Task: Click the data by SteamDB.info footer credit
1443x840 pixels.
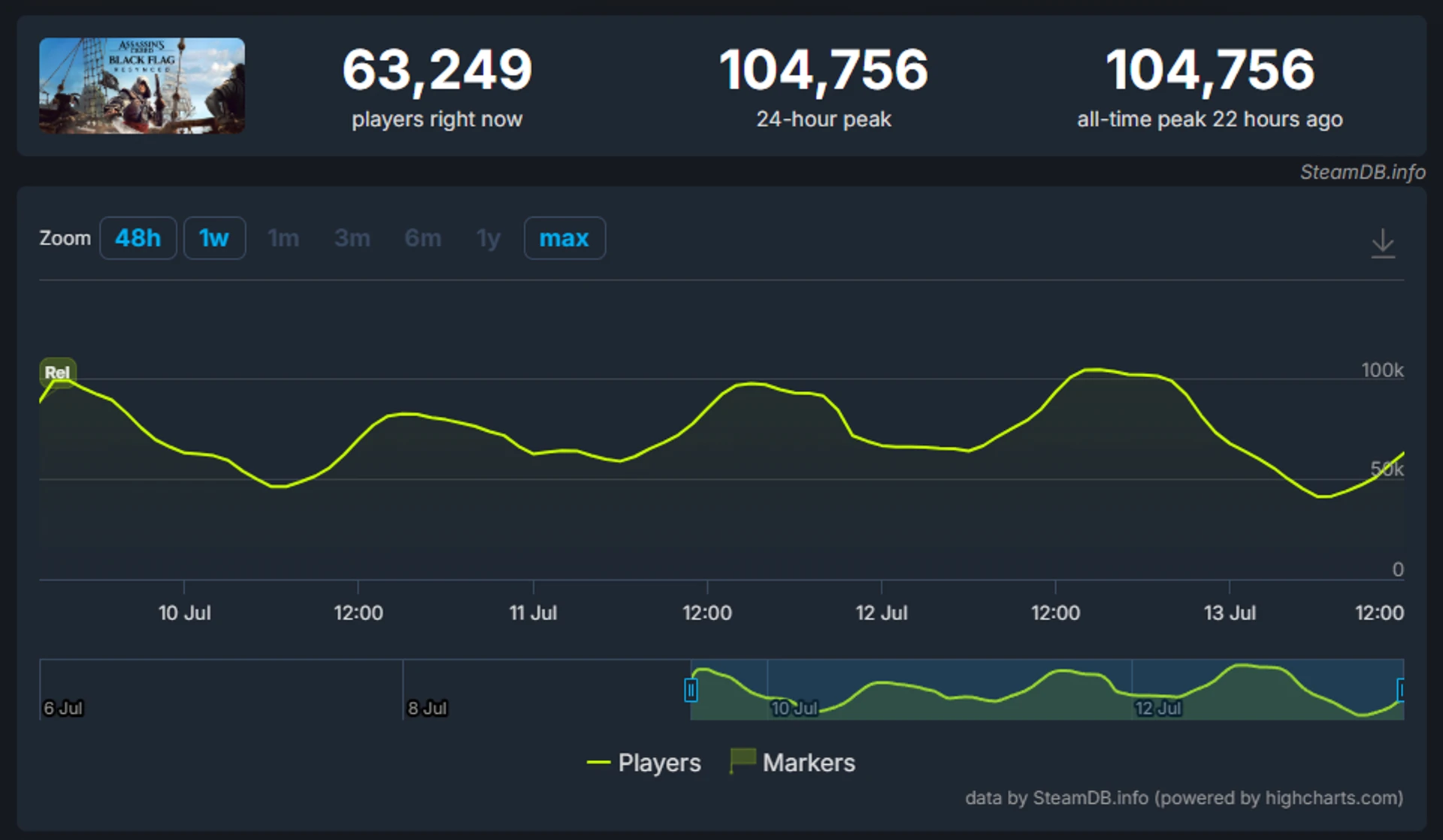Action: [x=1184, y=798]
